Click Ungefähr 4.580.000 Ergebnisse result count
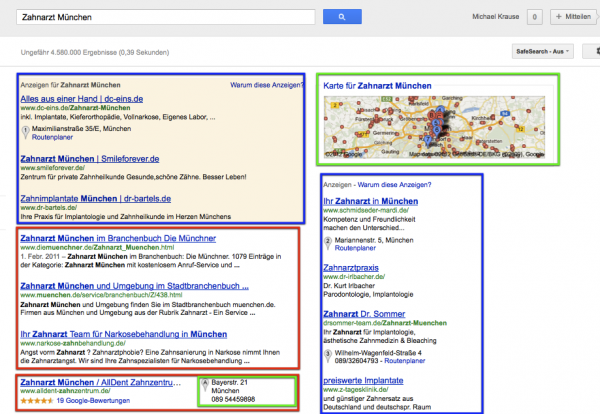The image size is (600, 414). (95, 52)
